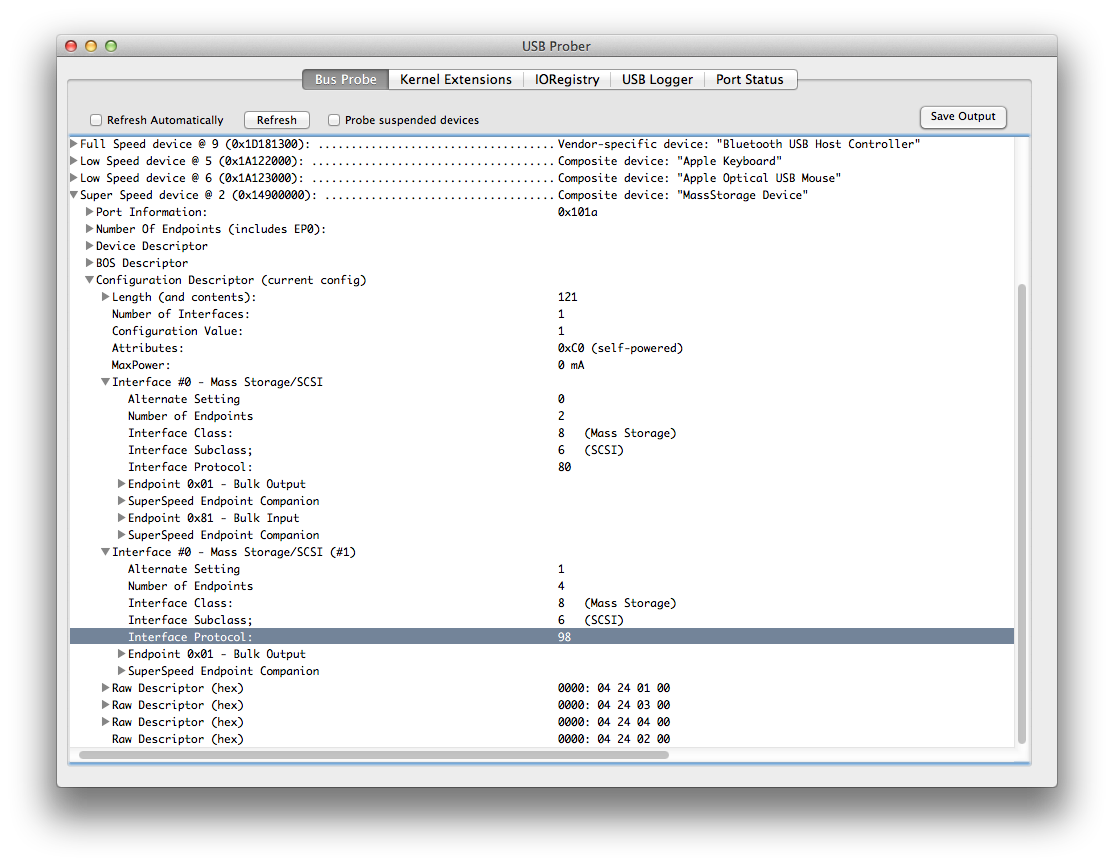Enable the Refresh Automatically checkbox
The image size is (1114, 866).
(95, 119)
